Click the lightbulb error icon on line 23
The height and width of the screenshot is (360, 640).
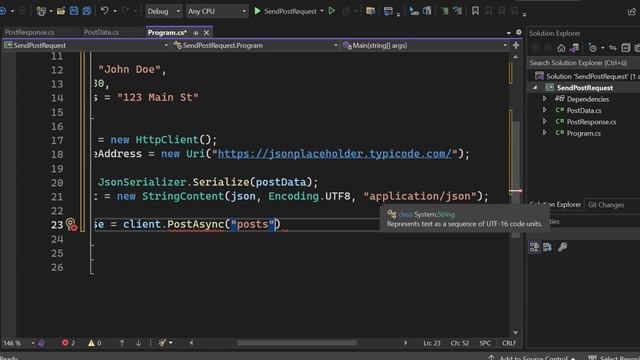point(71,224)
